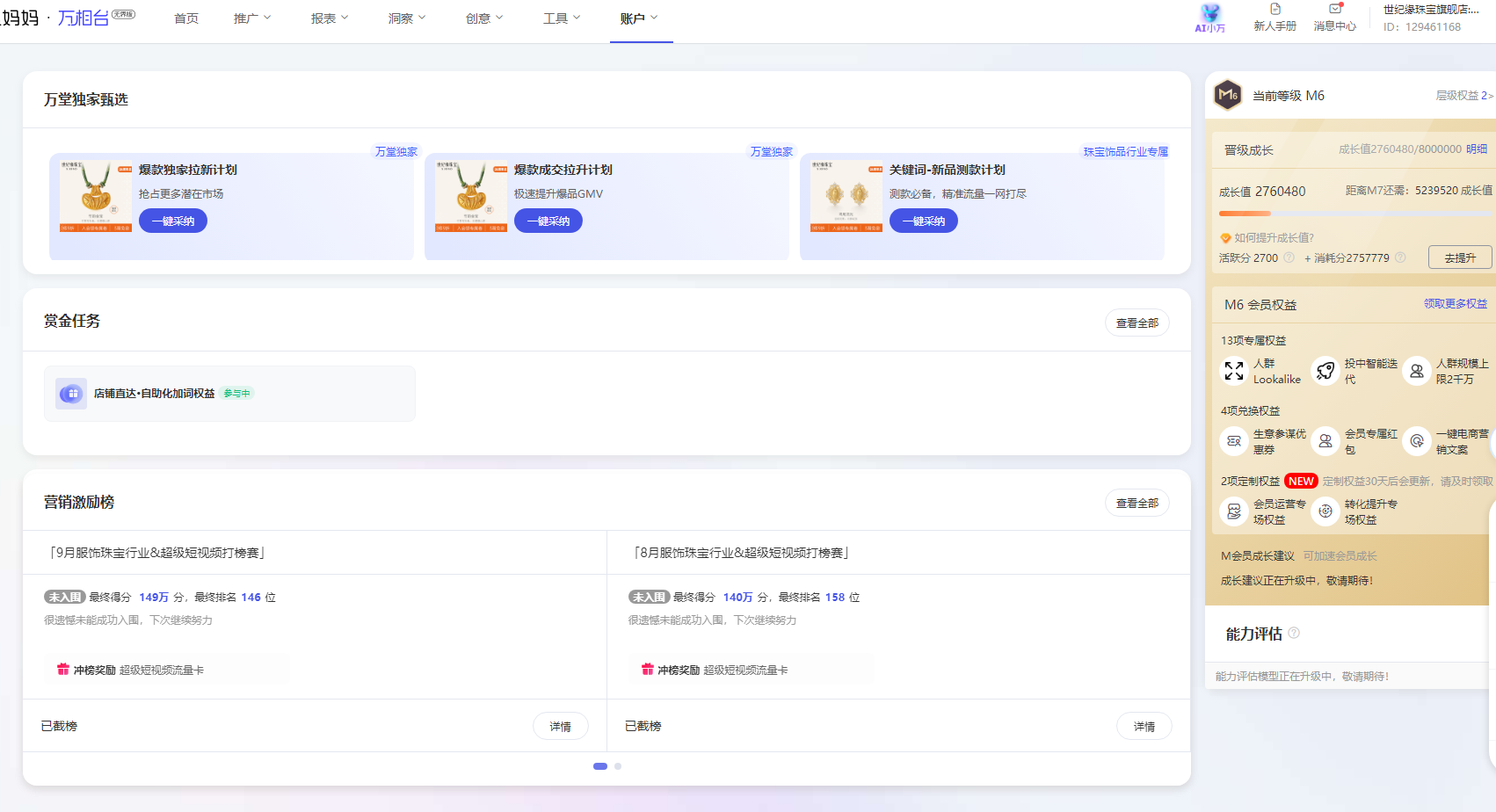This screenshot has height=812, width=1496.
Task: Click the 转化提升专场权益 icon
Action: 1325,511
